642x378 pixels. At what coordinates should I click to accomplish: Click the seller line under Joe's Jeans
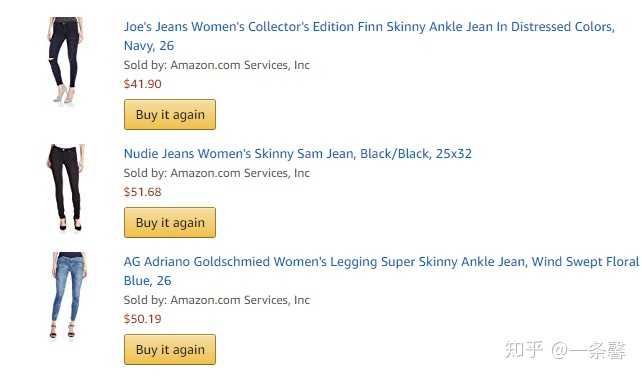click(217, 65)
